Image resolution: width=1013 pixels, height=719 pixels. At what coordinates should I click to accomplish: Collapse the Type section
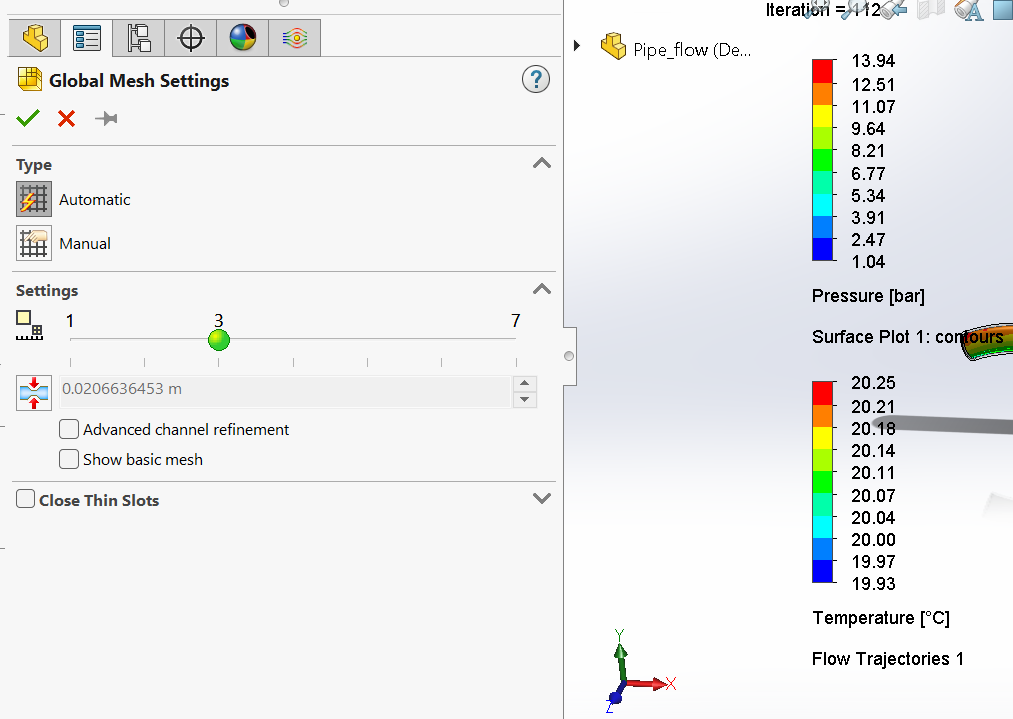tap(541, 163)
